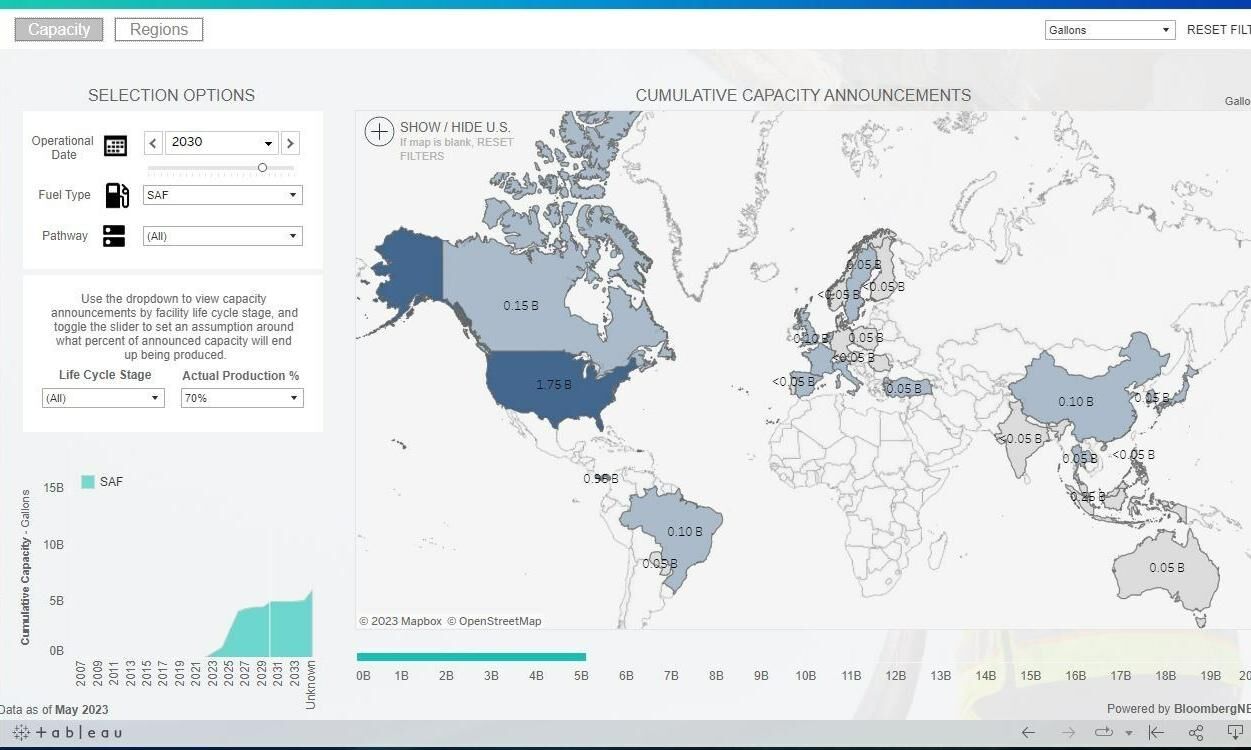Switch to the Regions tab
This screenshot has height=750, width=1251.
tap(158, 29)
